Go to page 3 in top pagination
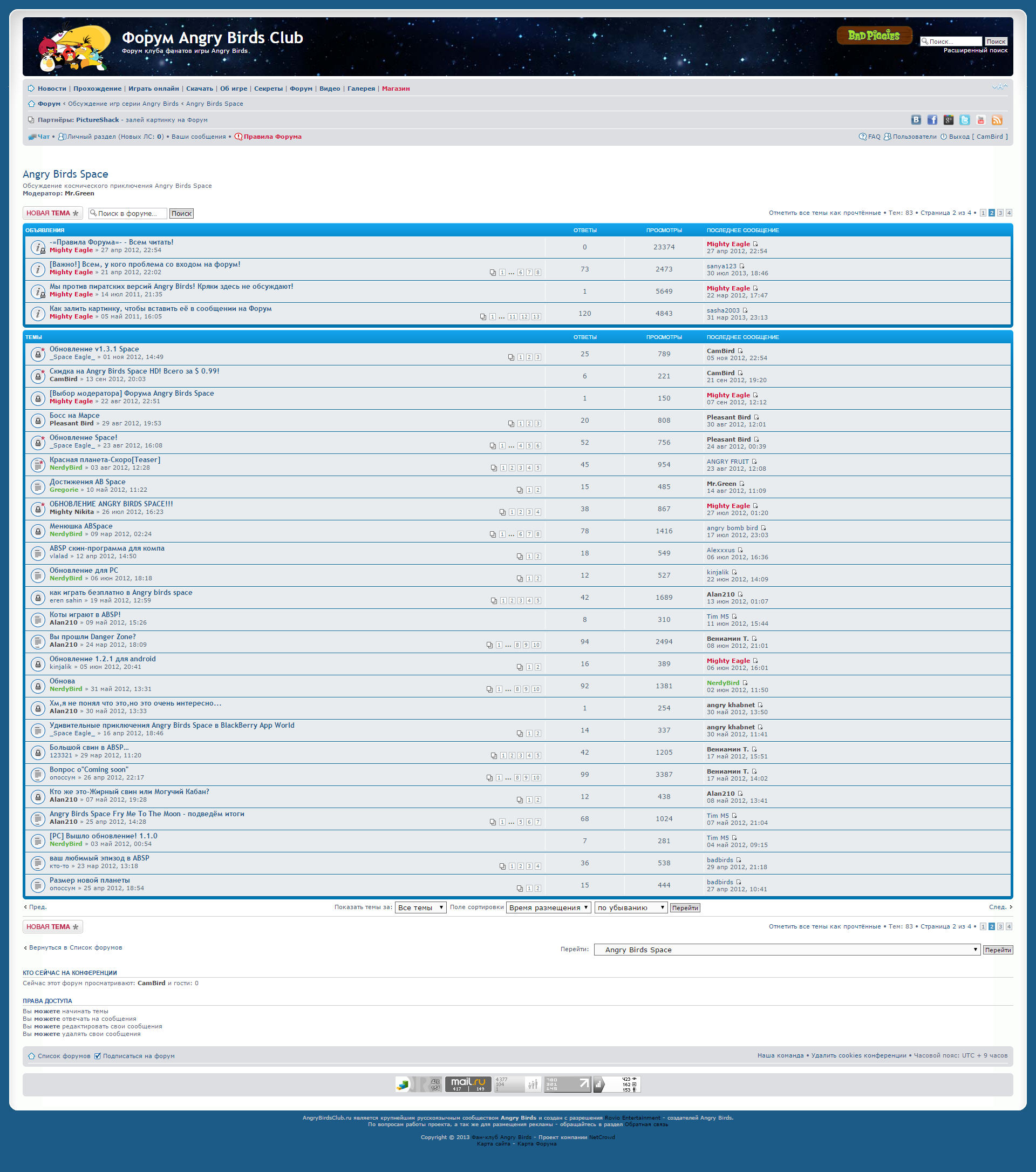The image size is (1036, 1172). point(1000,213)
